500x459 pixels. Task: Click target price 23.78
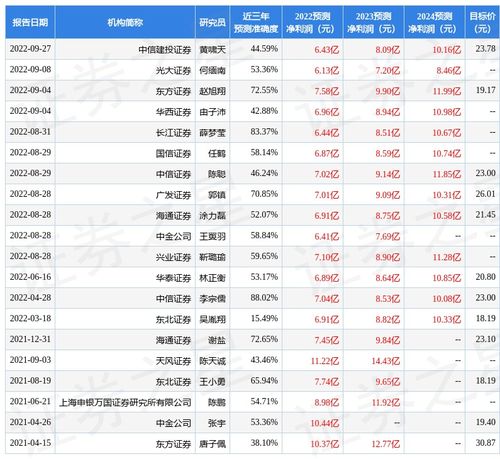485,49
